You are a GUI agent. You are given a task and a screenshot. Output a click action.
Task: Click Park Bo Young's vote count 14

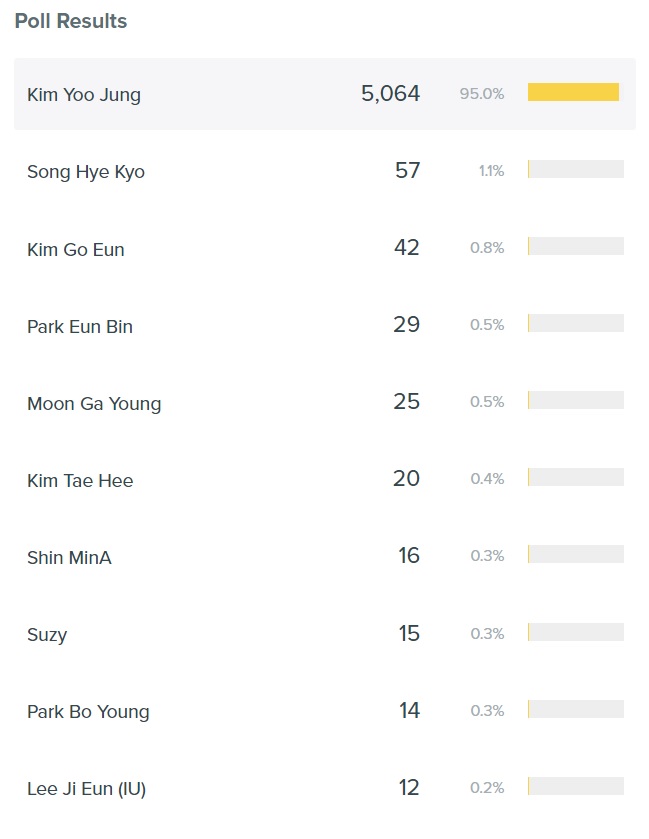click(x=408, y=710)
